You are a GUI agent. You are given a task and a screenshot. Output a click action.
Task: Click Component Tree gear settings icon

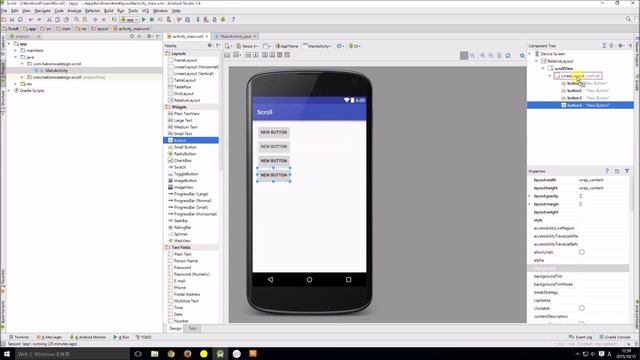coord(620,46)
